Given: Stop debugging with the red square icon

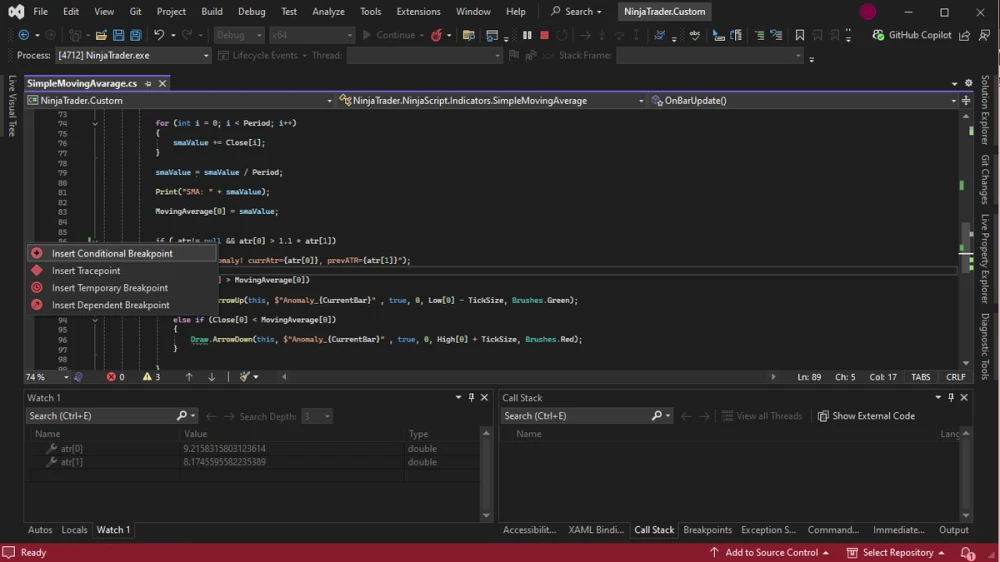Looking at the screenshot, I should pyautogui.click(x=544, y=35).
